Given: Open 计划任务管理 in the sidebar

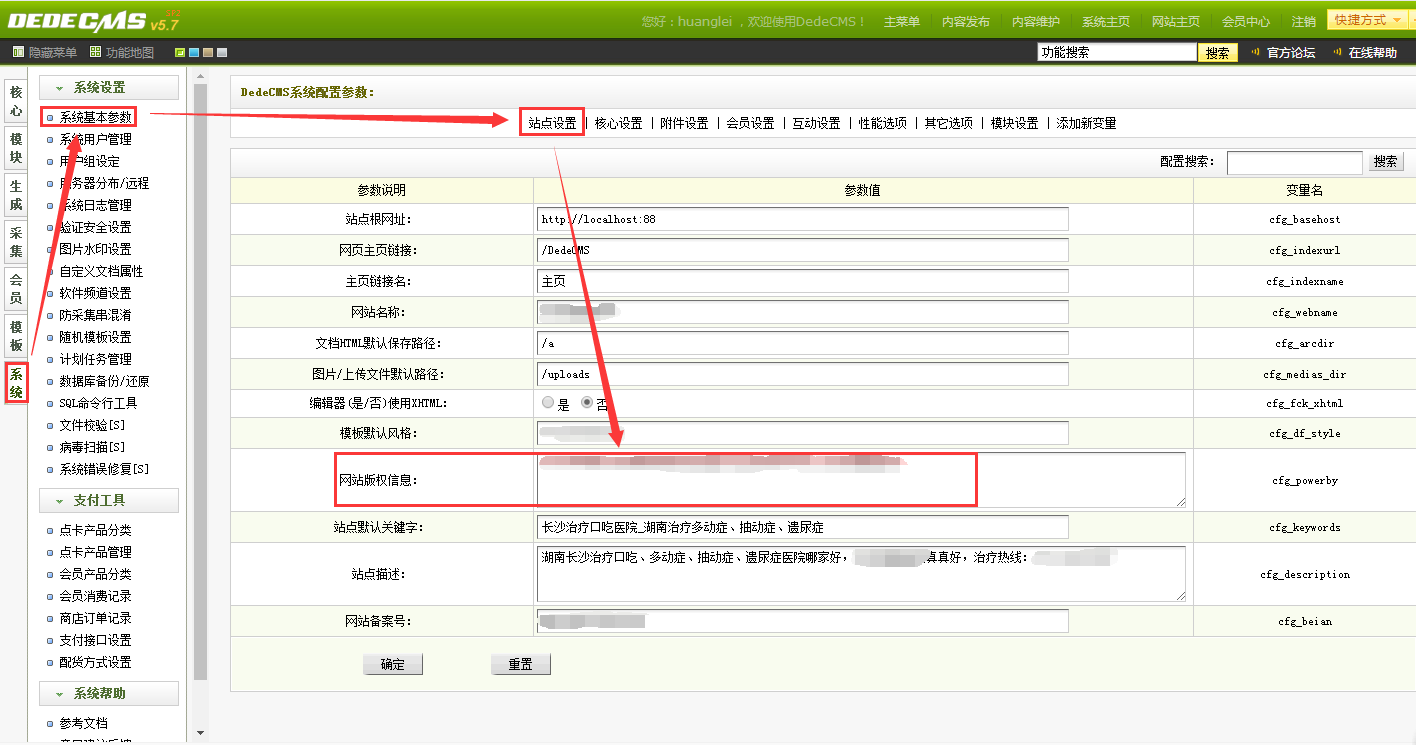Looking at the screenshot, I should (x=95, y=359).
